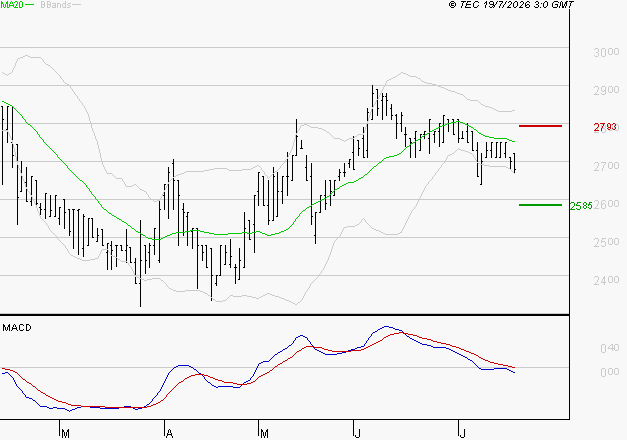Click the 2400 price axis label
This screenshot has height=440, width=627.
coord(606,280)
